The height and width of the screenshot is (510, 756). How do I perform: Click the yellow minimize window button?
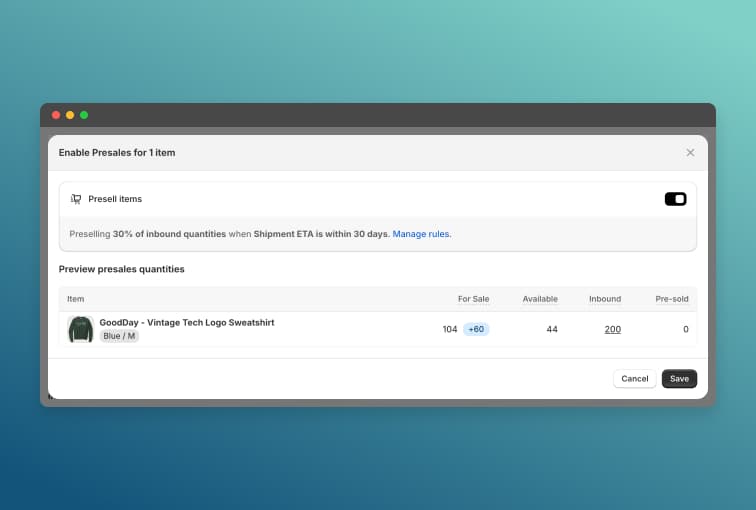click(x=70, y=115)
